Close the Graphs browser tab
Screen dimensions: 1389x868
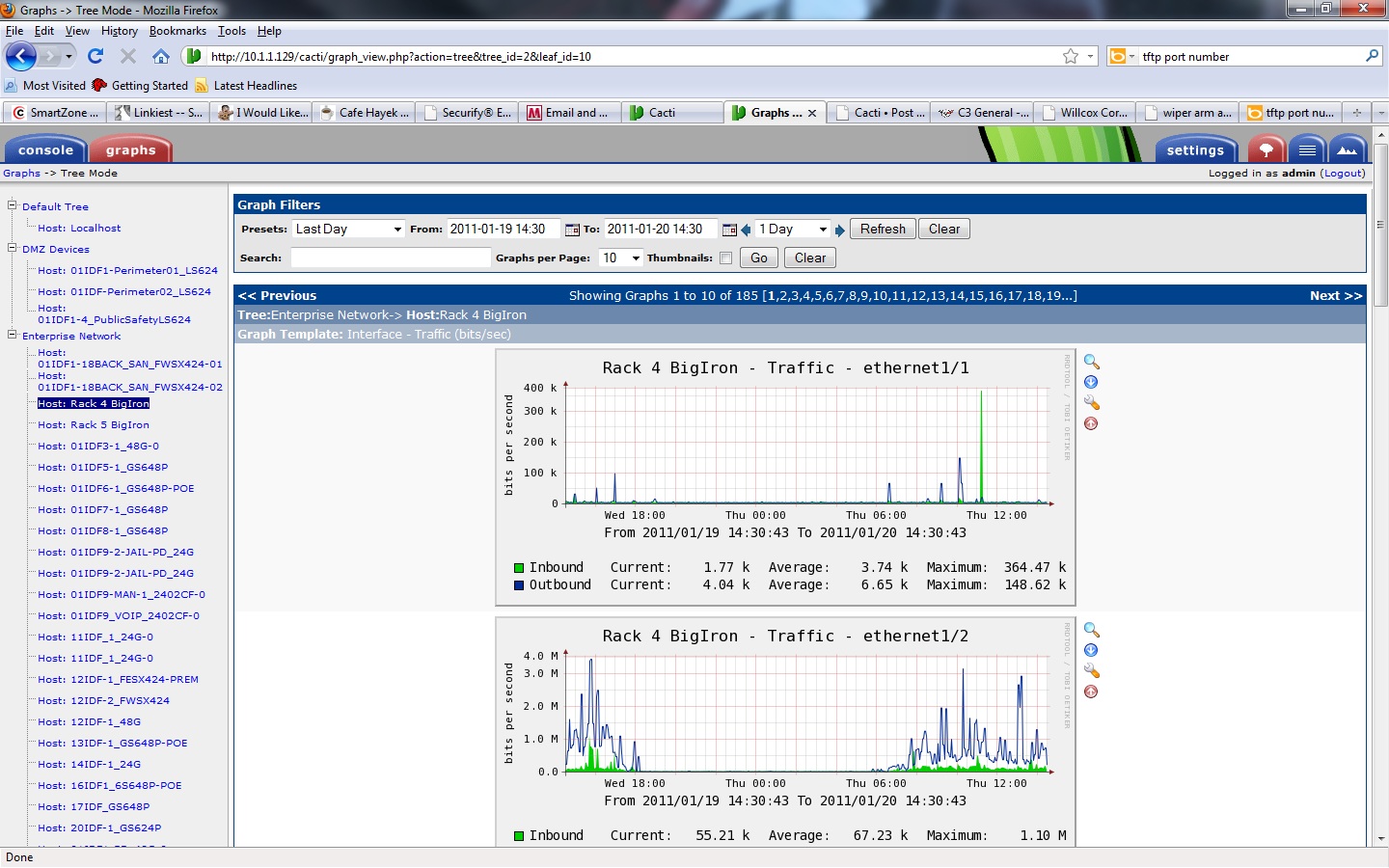point(812,113)
